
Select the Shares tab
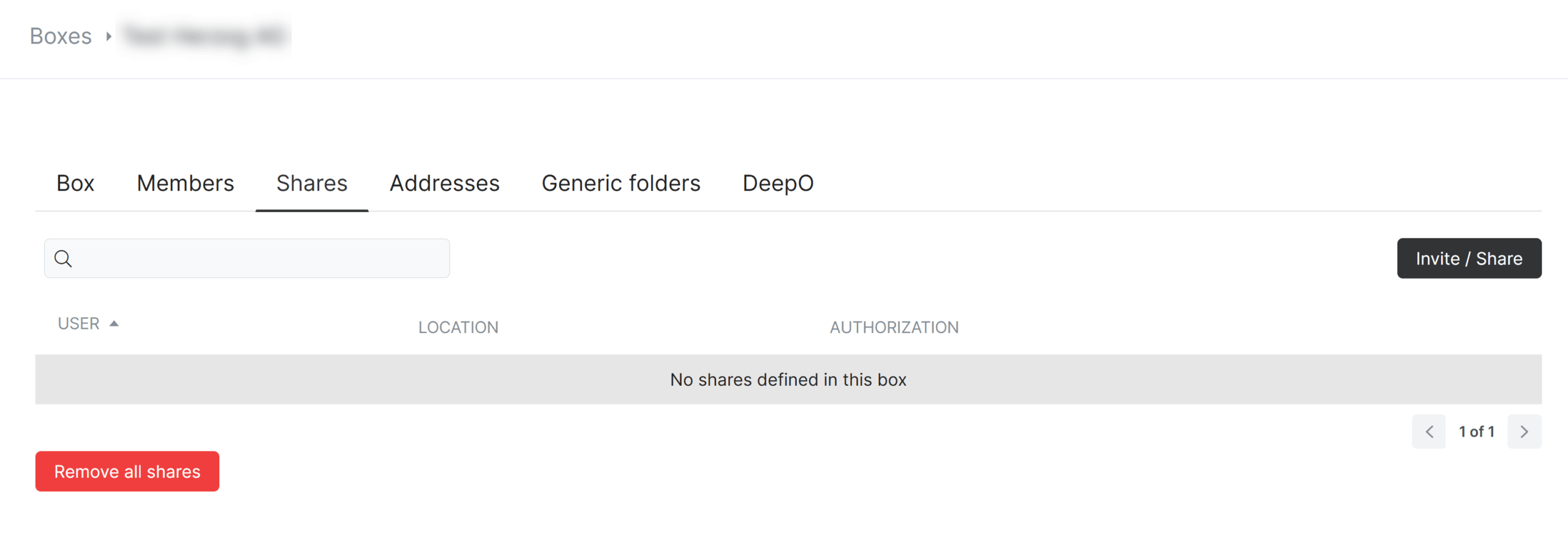click(312, 183)
